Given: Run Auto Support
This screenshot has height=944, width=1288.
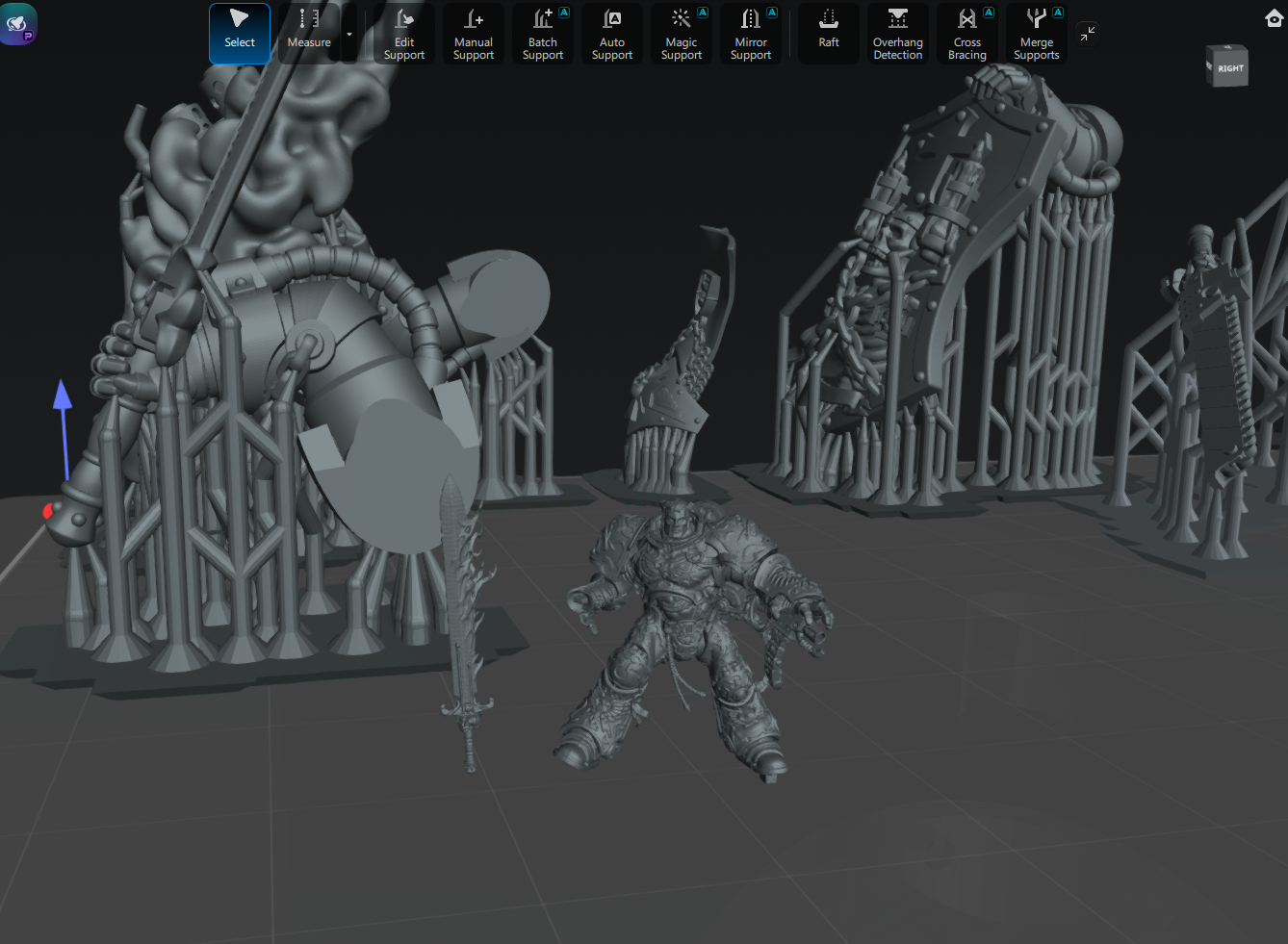Looking at the screenshot, I should (x=612, y=34).
